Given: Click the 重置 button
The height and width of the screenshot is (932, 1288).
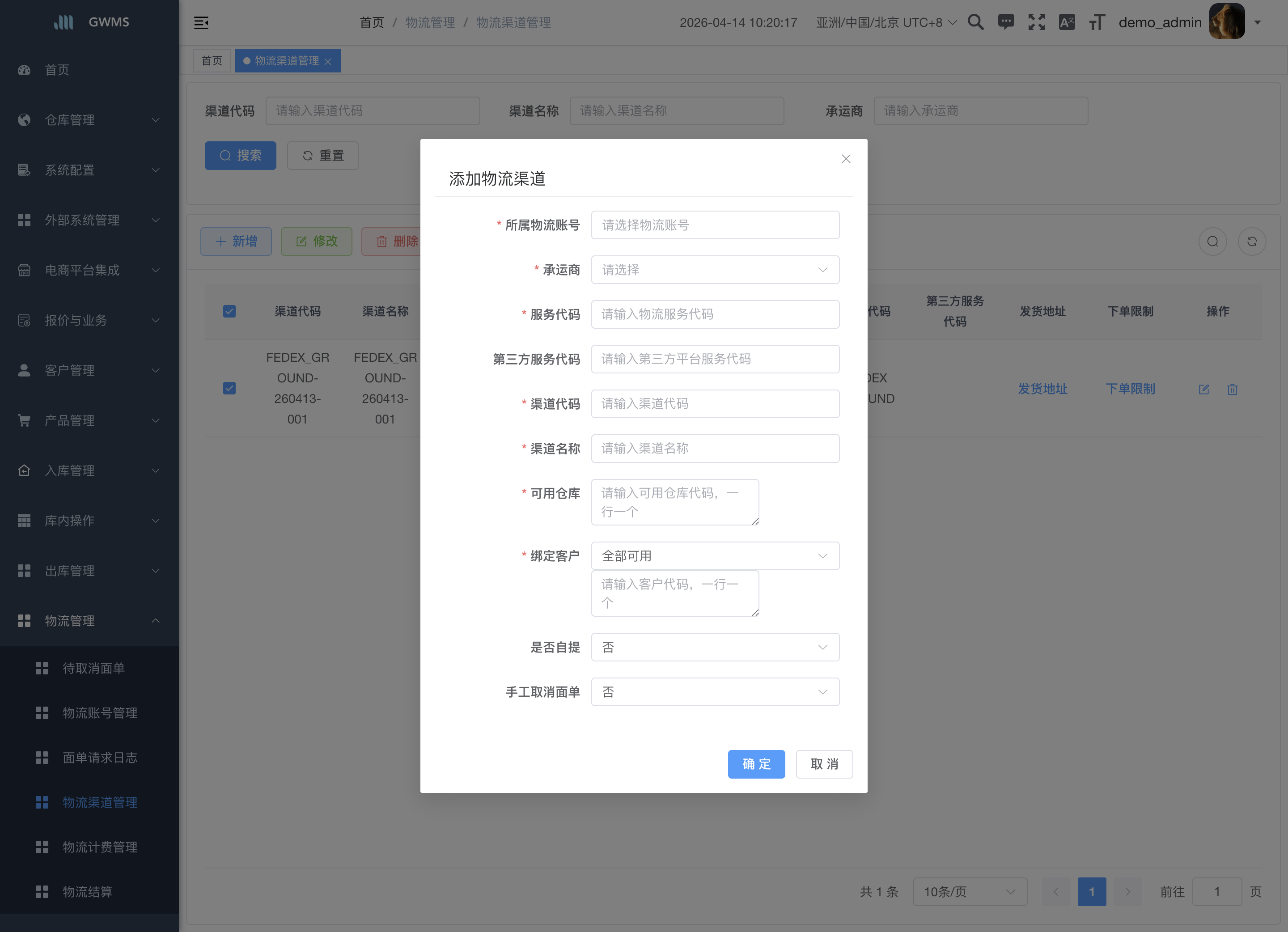Looking at the screenshot, I should coord(322,156).
